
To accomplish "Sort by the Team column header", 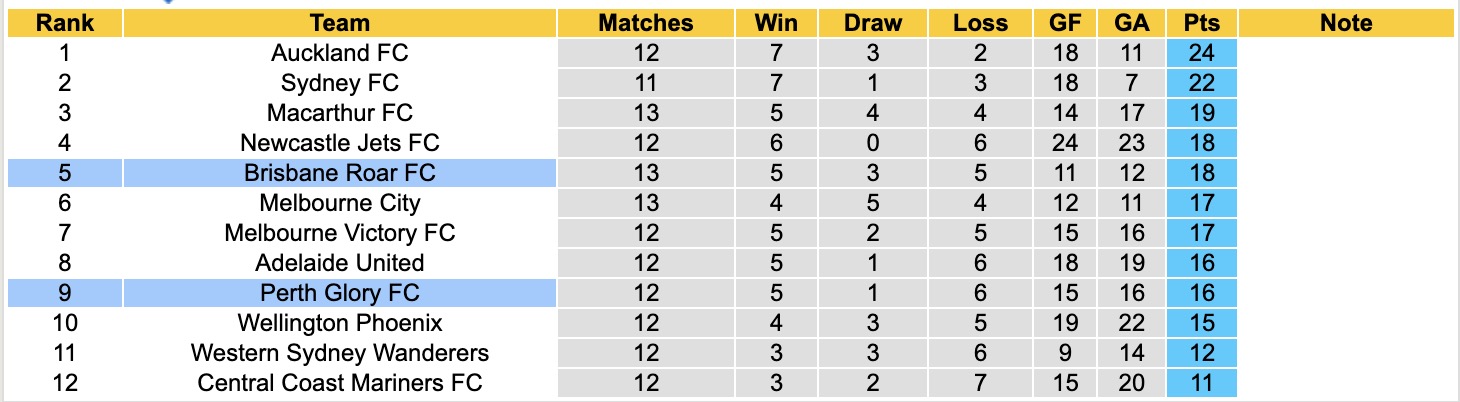I will [x=340, y=23].
